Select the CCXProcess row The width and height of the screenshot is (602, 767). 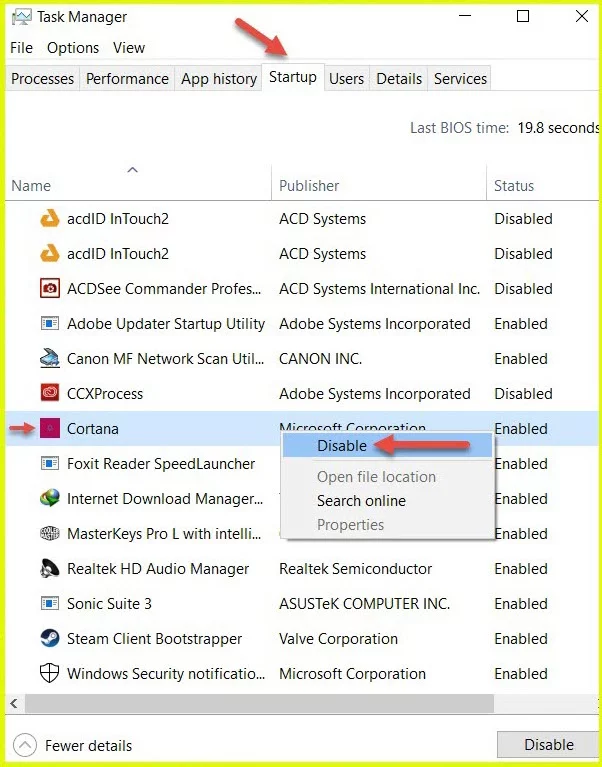302,393
